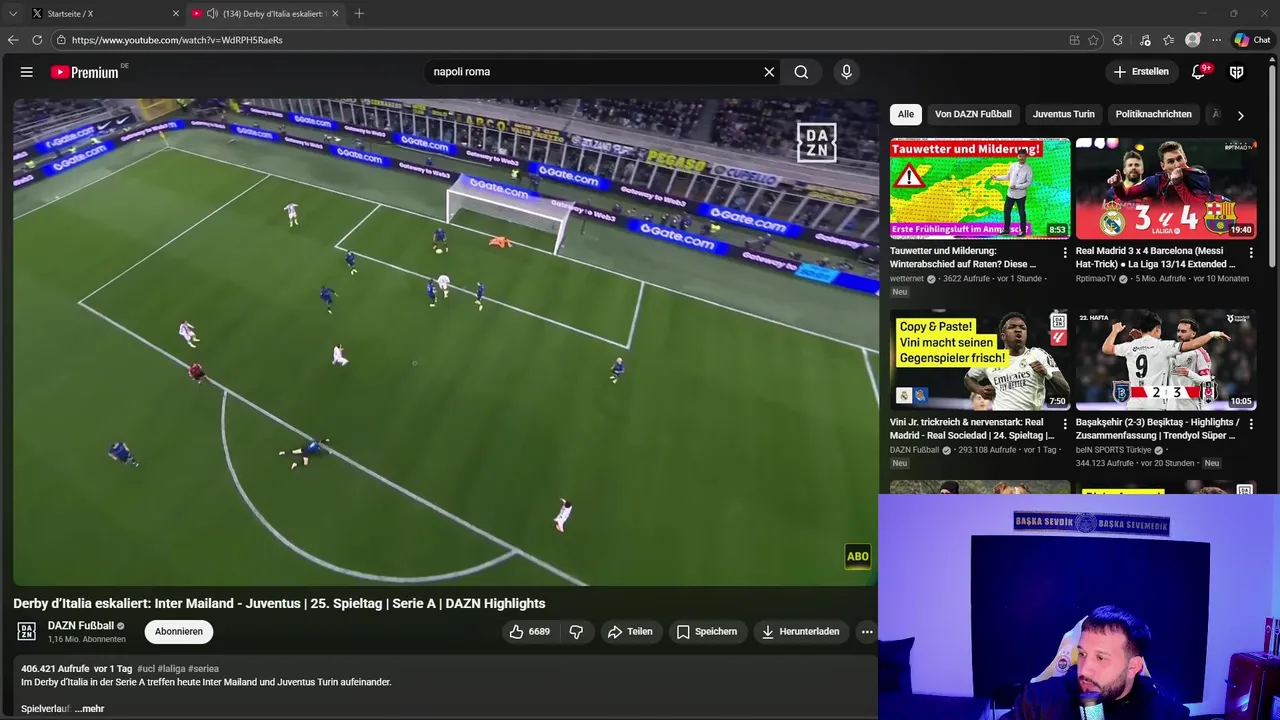Image resolution: width=1280 pixels, height=720 pixels.
Task: Save the video with Speichern
Action: click(707, 632)
